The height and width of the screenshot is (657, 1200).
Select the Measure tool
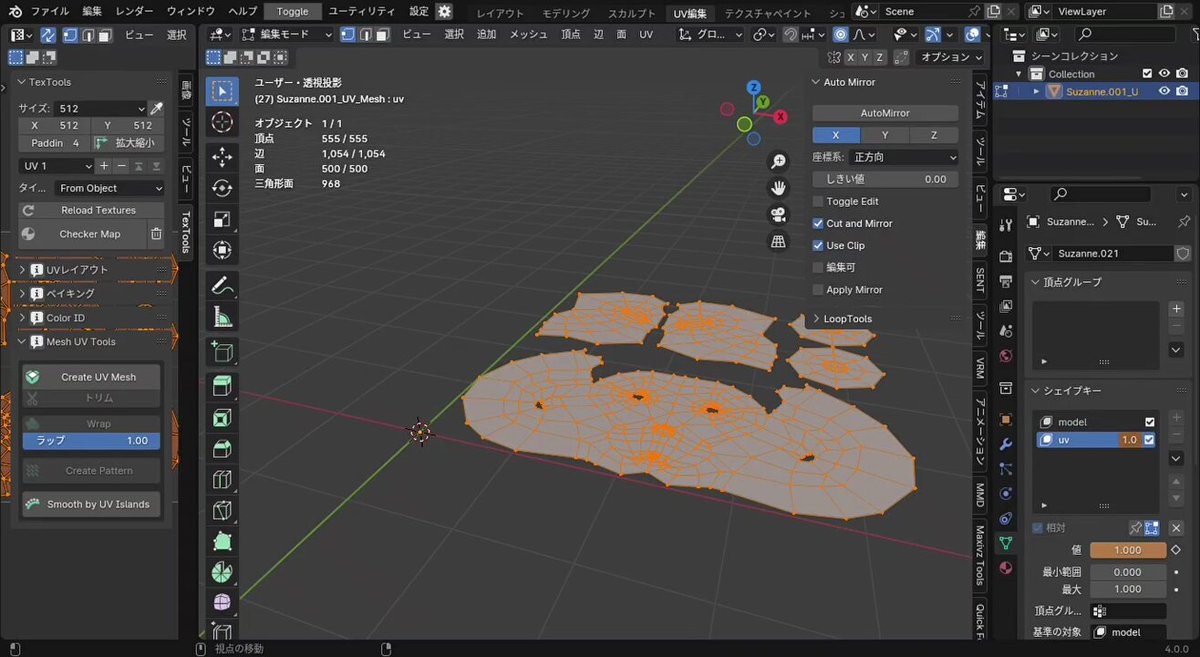(222, 318)
